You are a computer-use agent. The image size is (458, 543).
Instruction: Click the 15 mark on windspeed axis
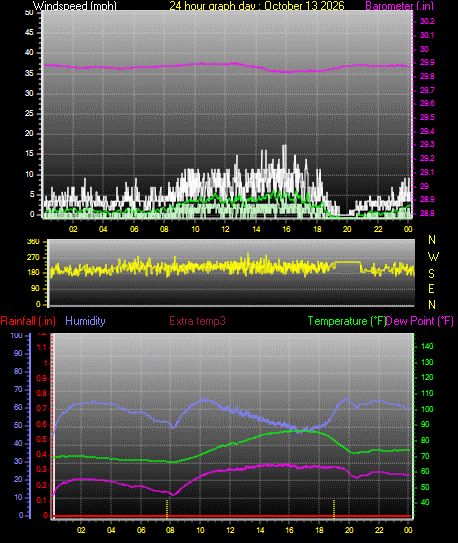pyautogui.click(x=29, y=154)
